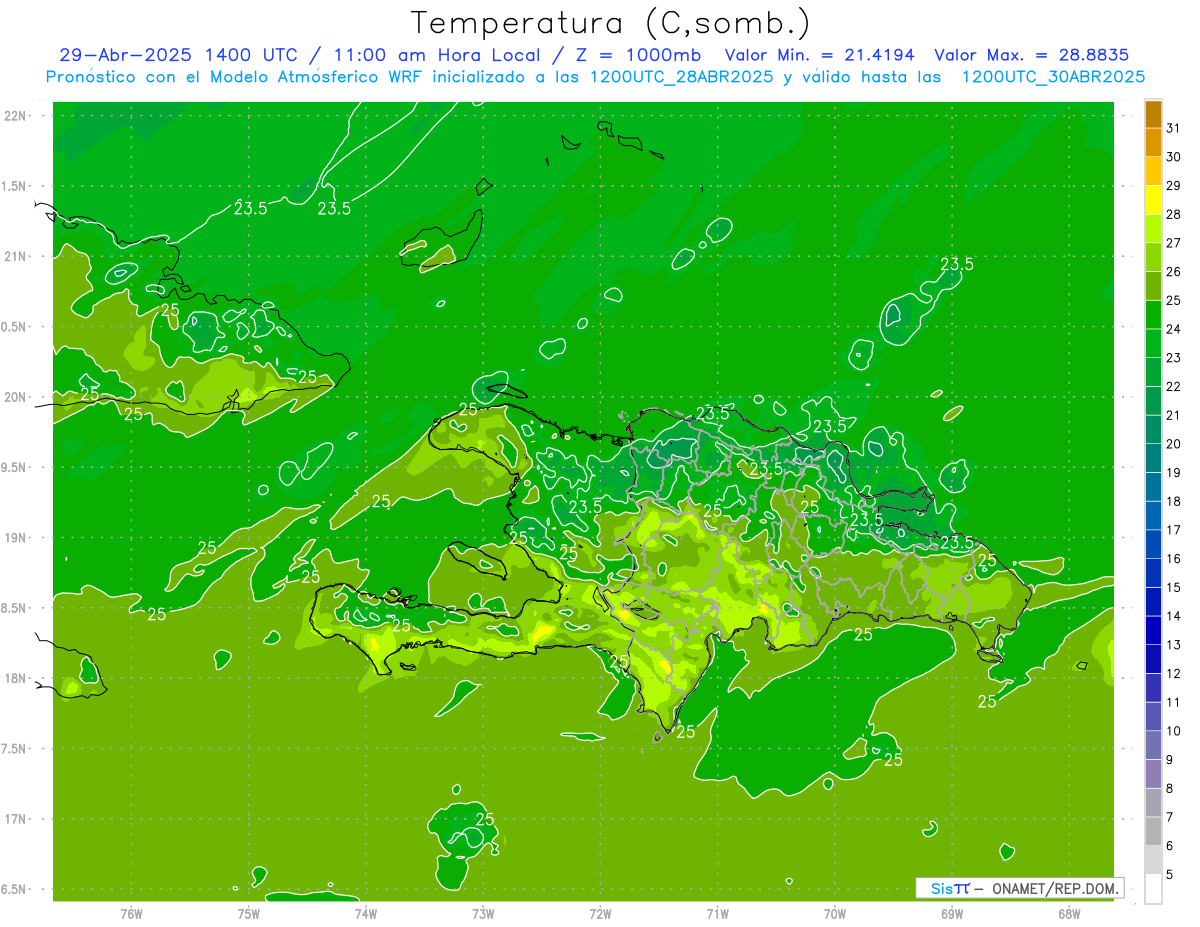Viewport: 1200px width, 927px height.
Task: Pick the gray swatch between 6 and 7
Action: pos(1153,831)
